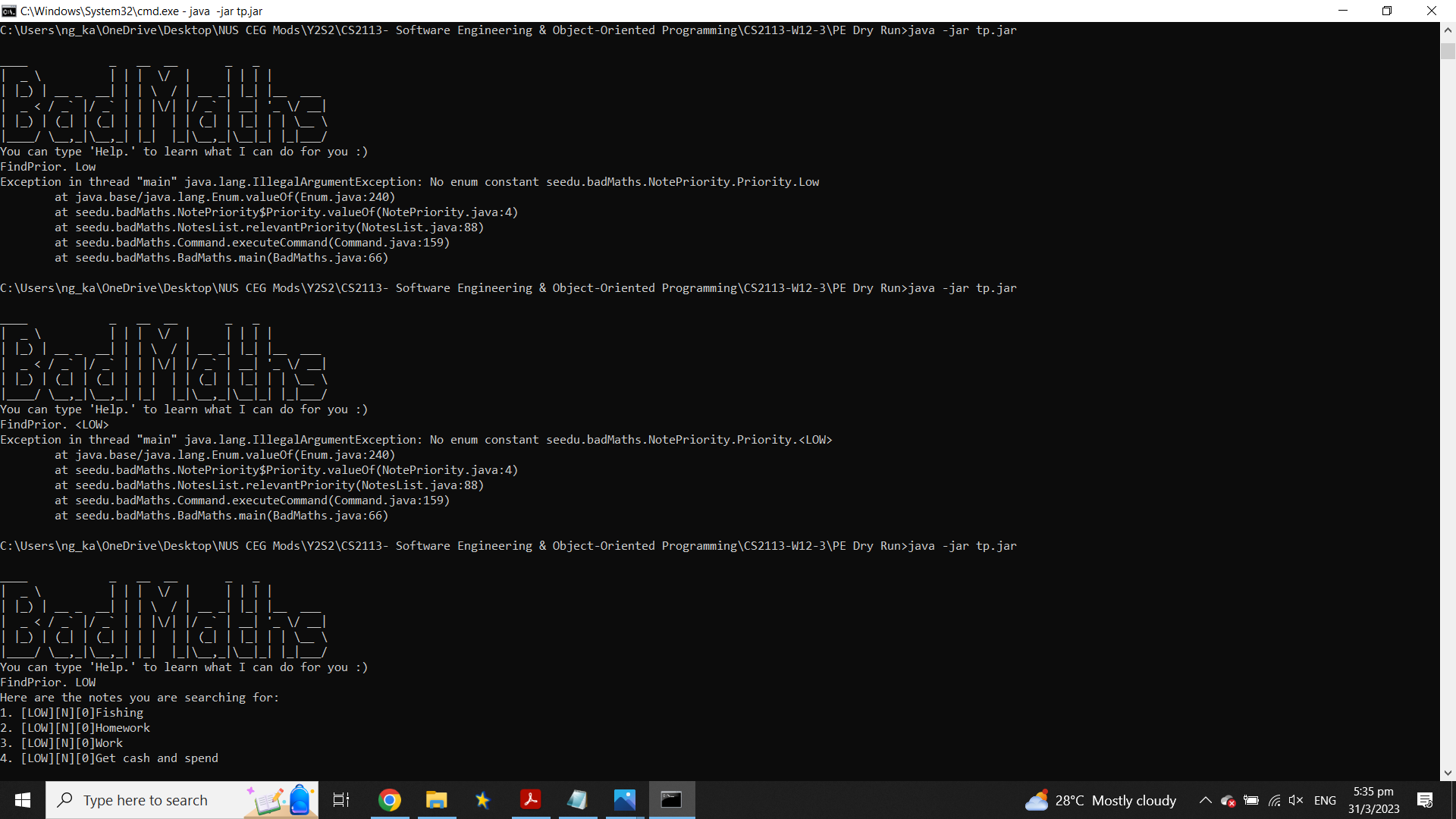Viewport: 1456px width, 819px height.
Task: Show hidden system tray icons
Action: pos(1205,800)
